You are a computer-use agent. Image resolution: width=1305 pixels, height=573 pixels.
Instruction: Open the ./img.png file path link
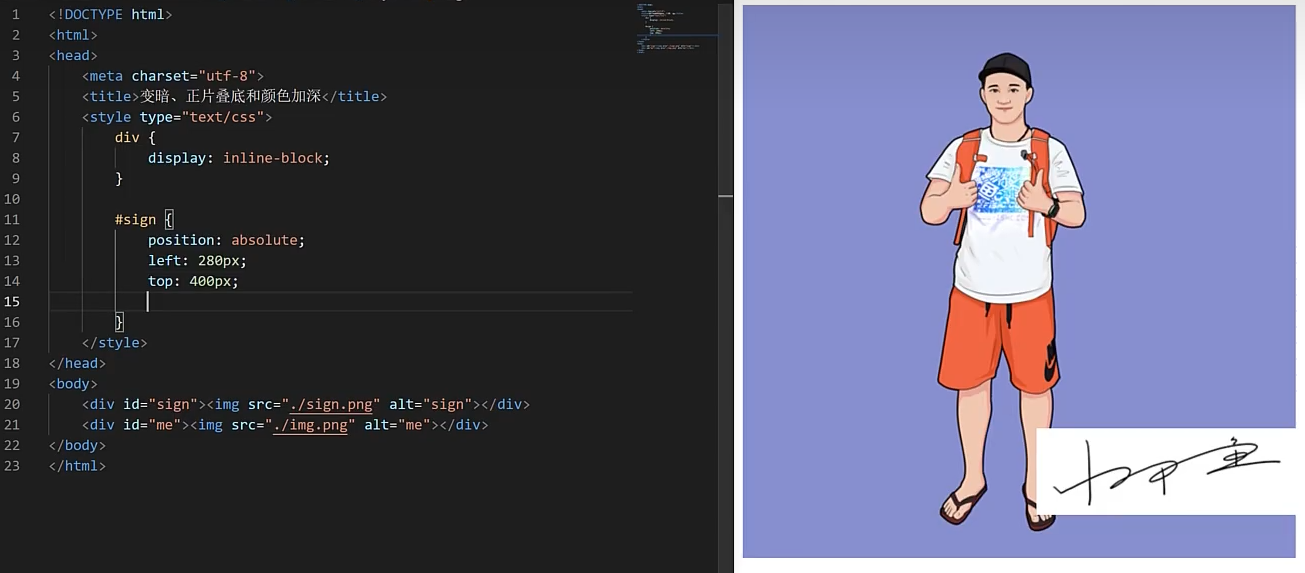[x=310, y=425]
